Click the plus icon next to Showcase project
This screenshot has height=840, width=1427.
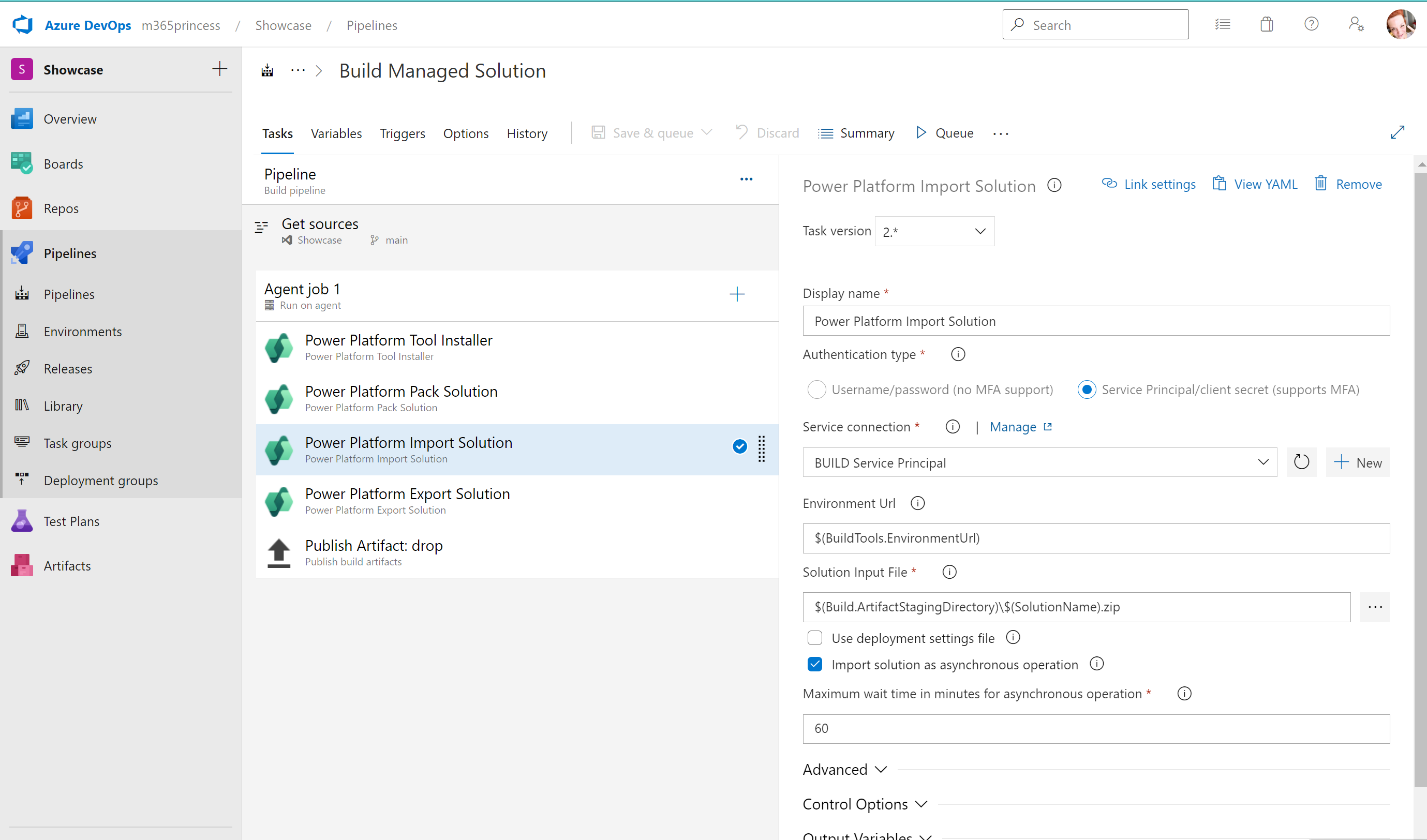pos(220,69)
